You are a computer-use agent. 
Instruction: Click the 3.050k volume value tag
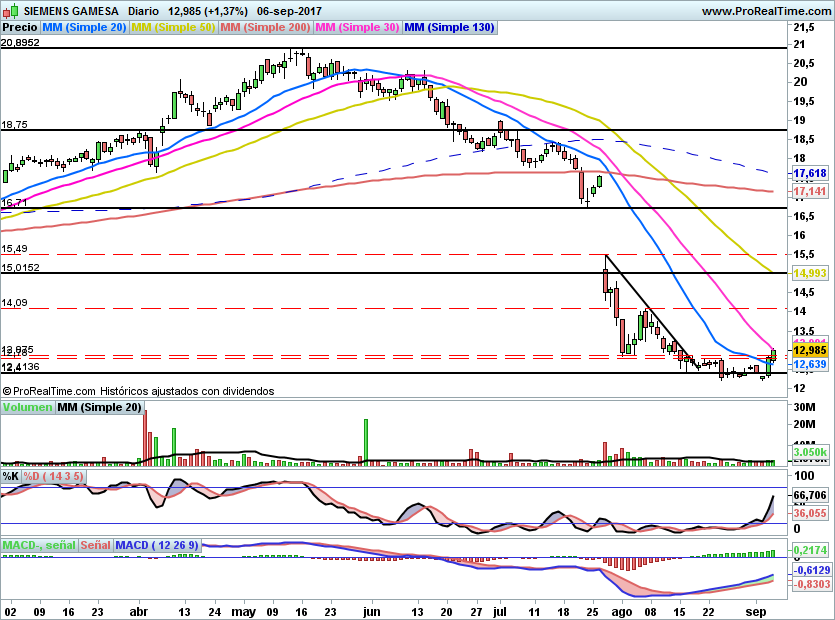[x=810, y=452]
